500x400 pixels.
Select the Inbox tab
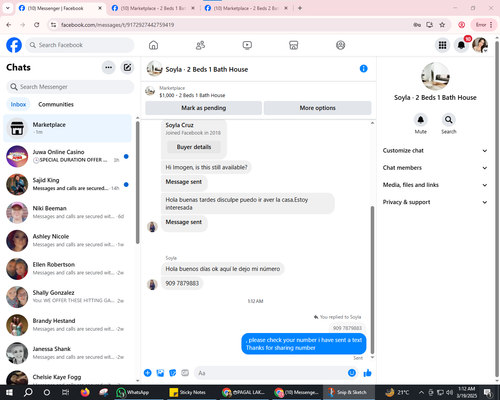(x=18, y=104)
